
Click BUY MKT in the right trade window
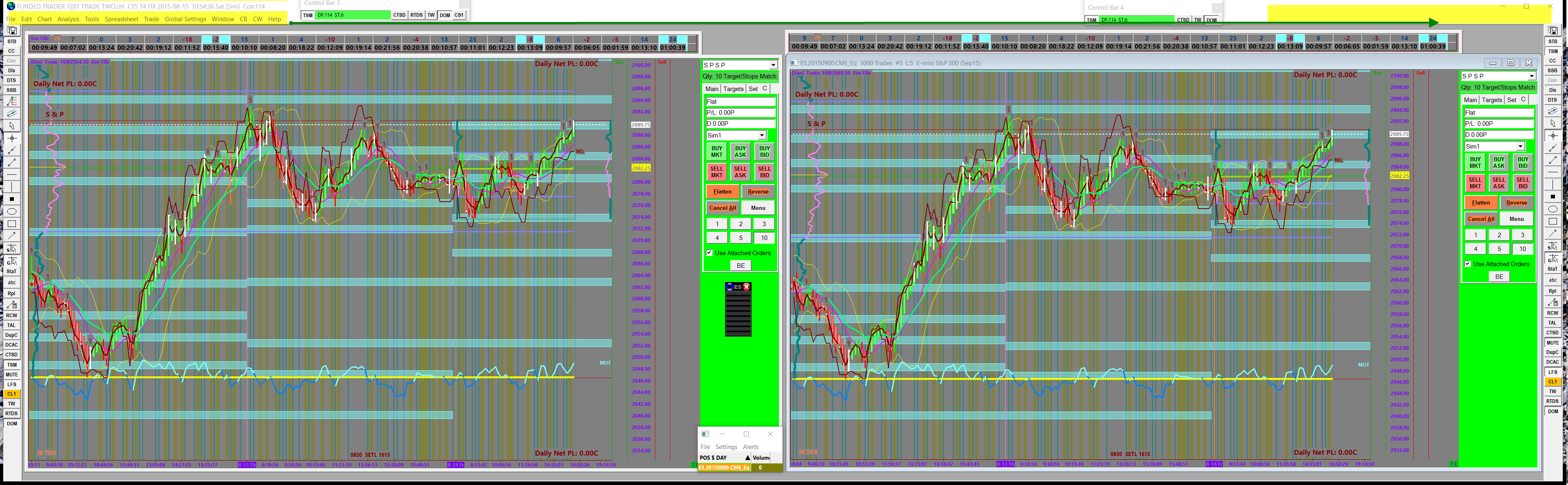(x=1475, y=162)
